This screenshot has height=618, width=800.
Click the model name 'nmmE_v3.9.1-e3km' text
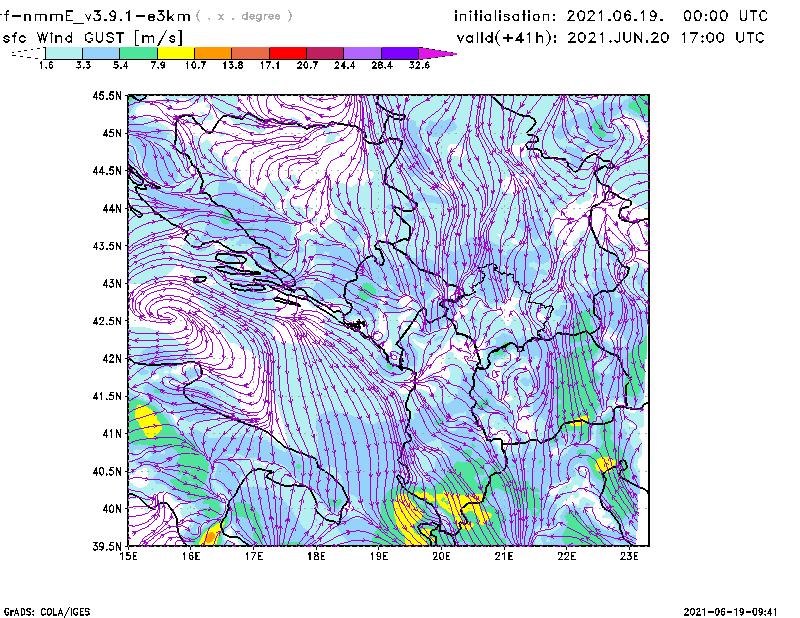(107, 16)
